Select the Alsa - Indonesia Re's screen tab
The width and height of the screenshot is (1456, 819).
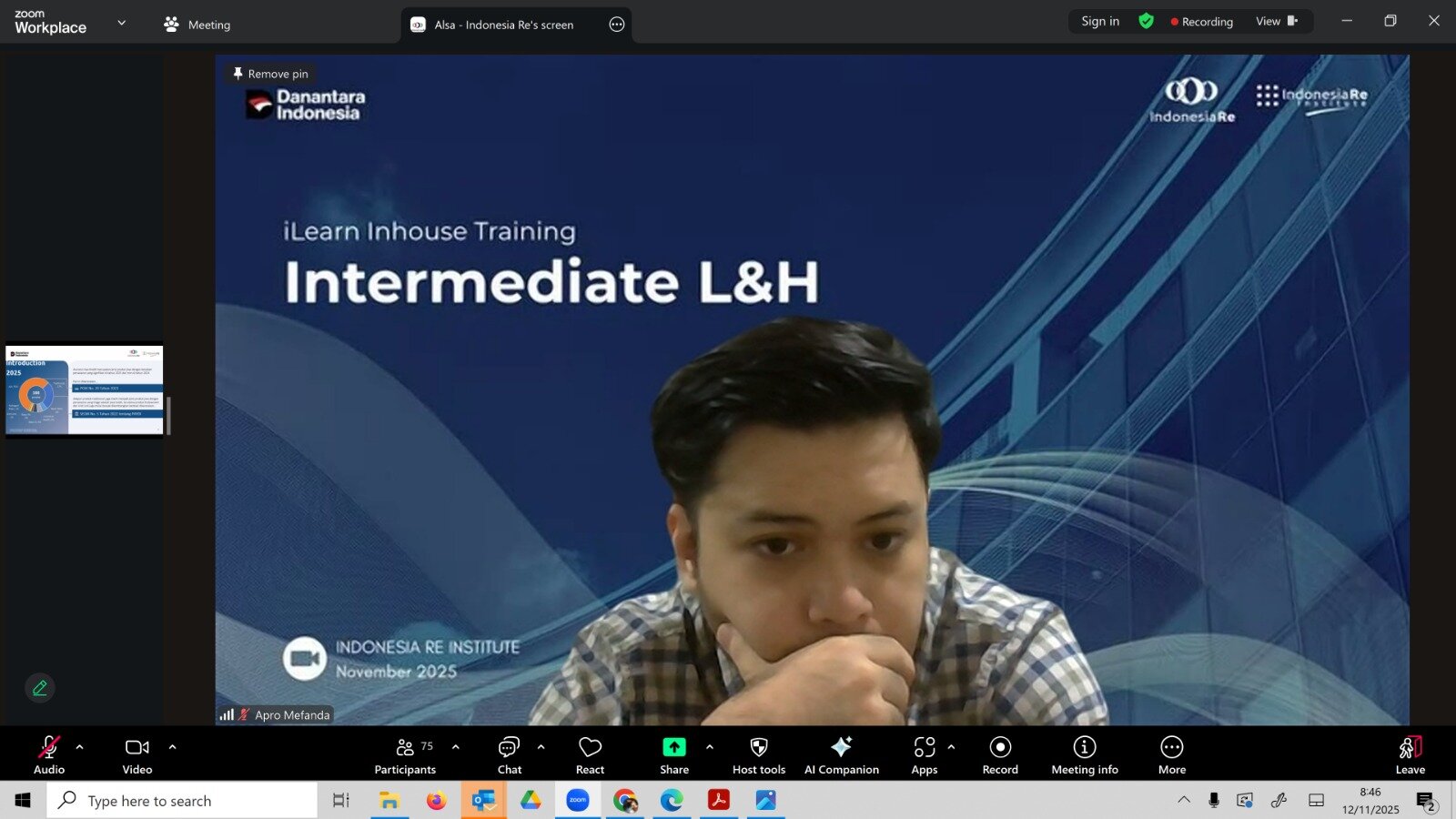pos(503,25)
